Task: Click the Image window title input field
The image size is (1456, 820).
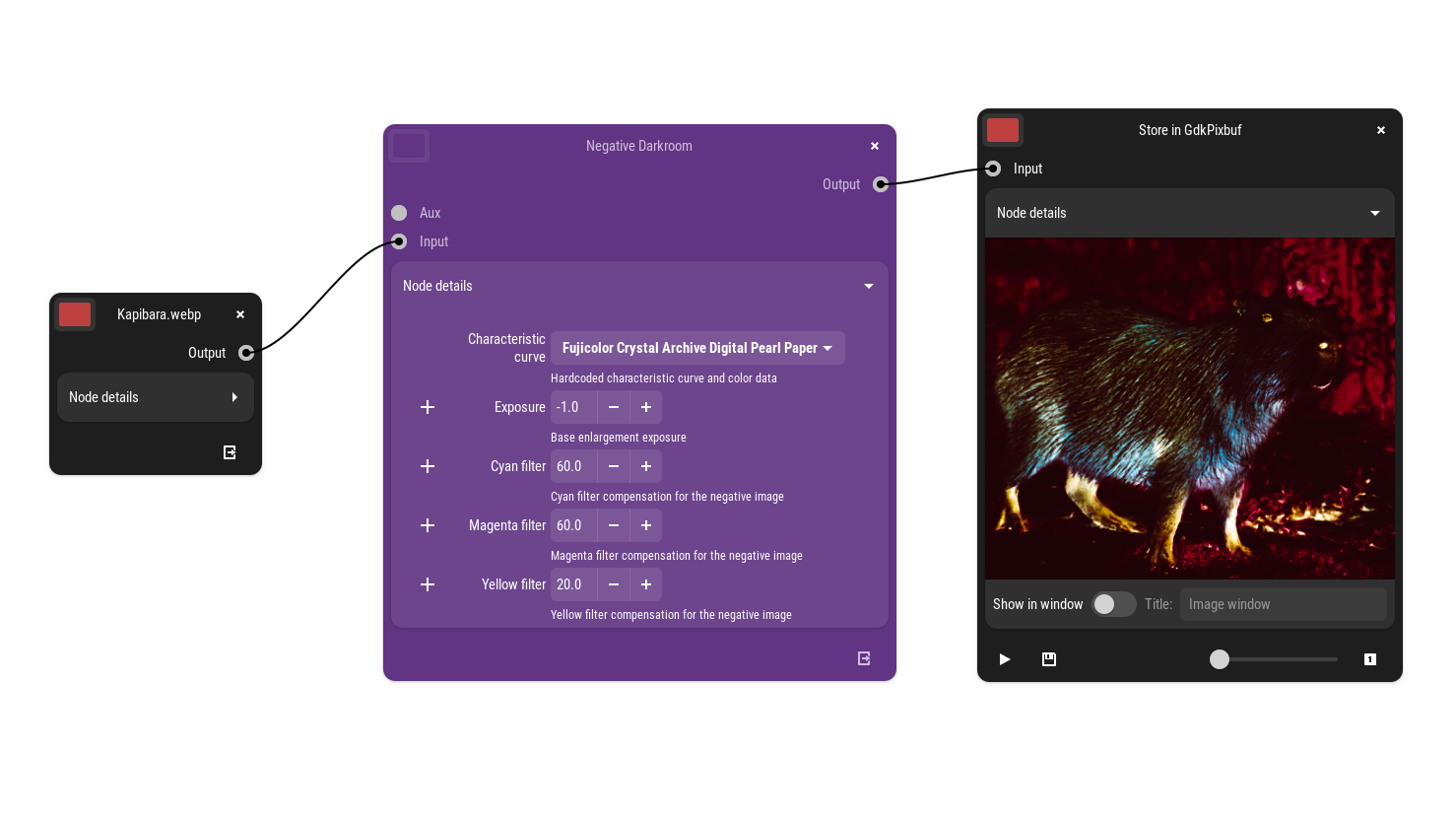Action: click(1283, 604)
